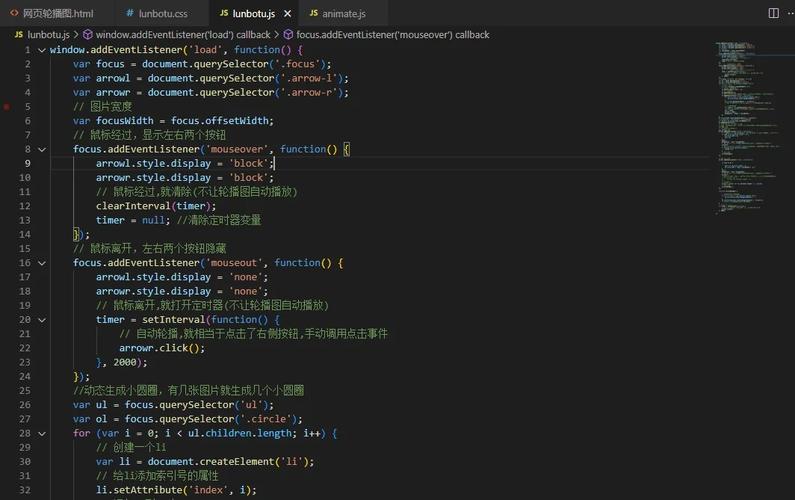The width and height of the screenshot is (795, 500).
Task: Fold the for loop at line 28
Action: pyautogui.click(x=41, y=434)
